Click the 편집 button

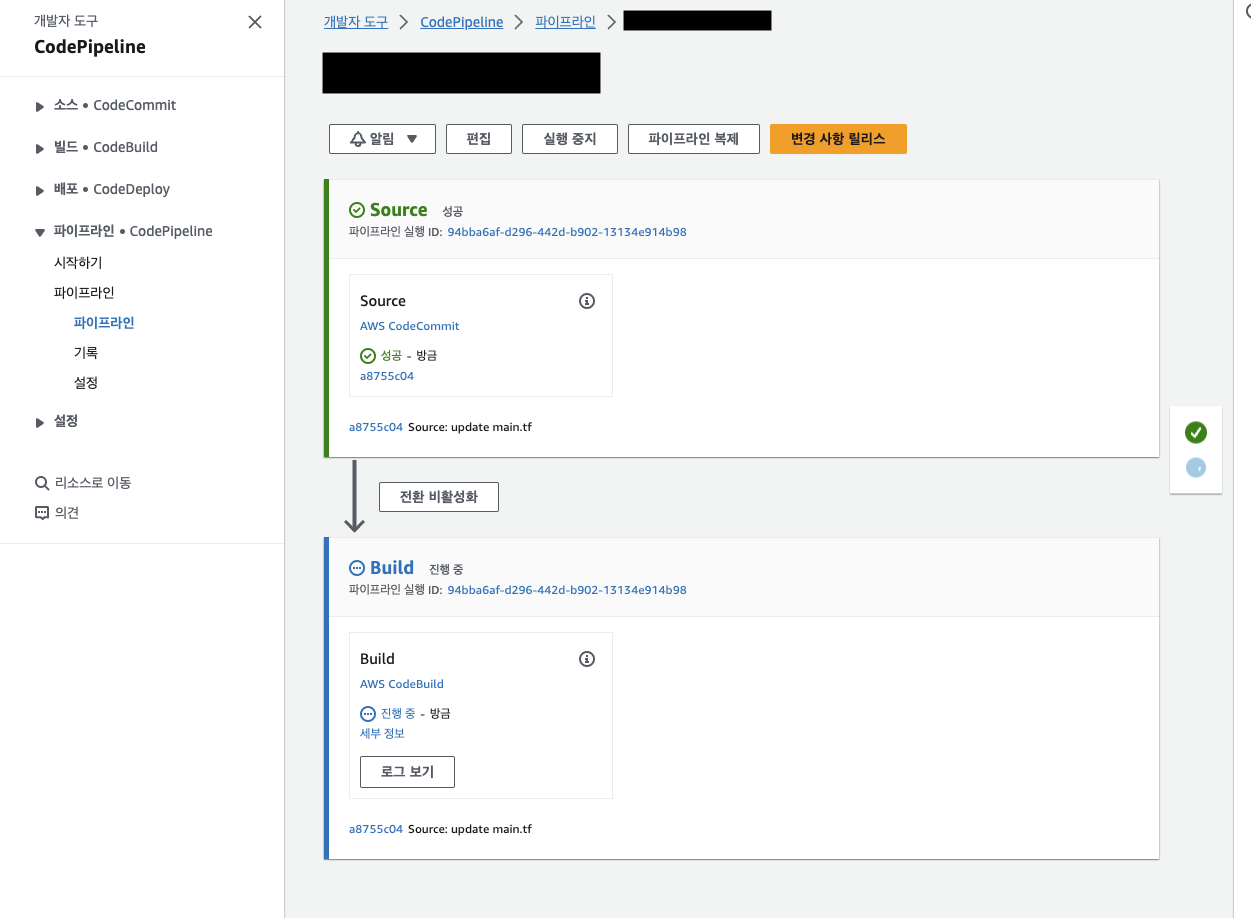(479, 139)
